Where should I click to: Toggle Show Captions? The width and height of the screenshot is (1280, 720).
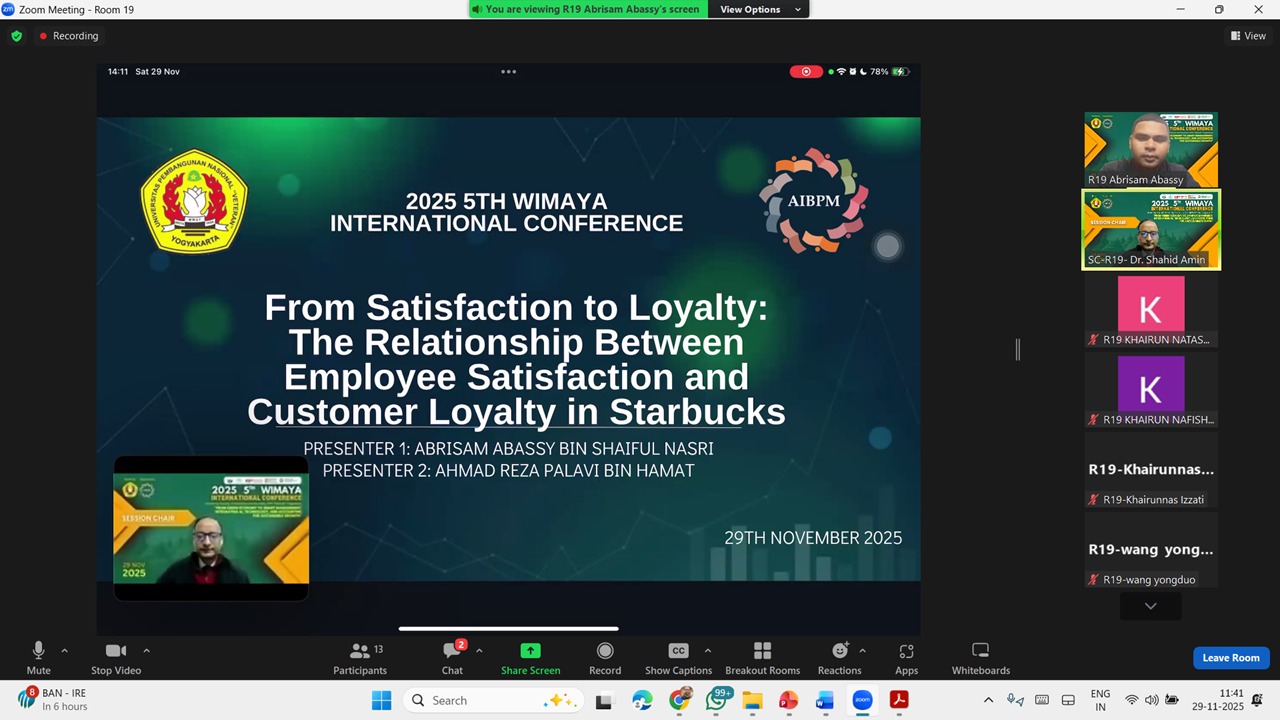678,658
